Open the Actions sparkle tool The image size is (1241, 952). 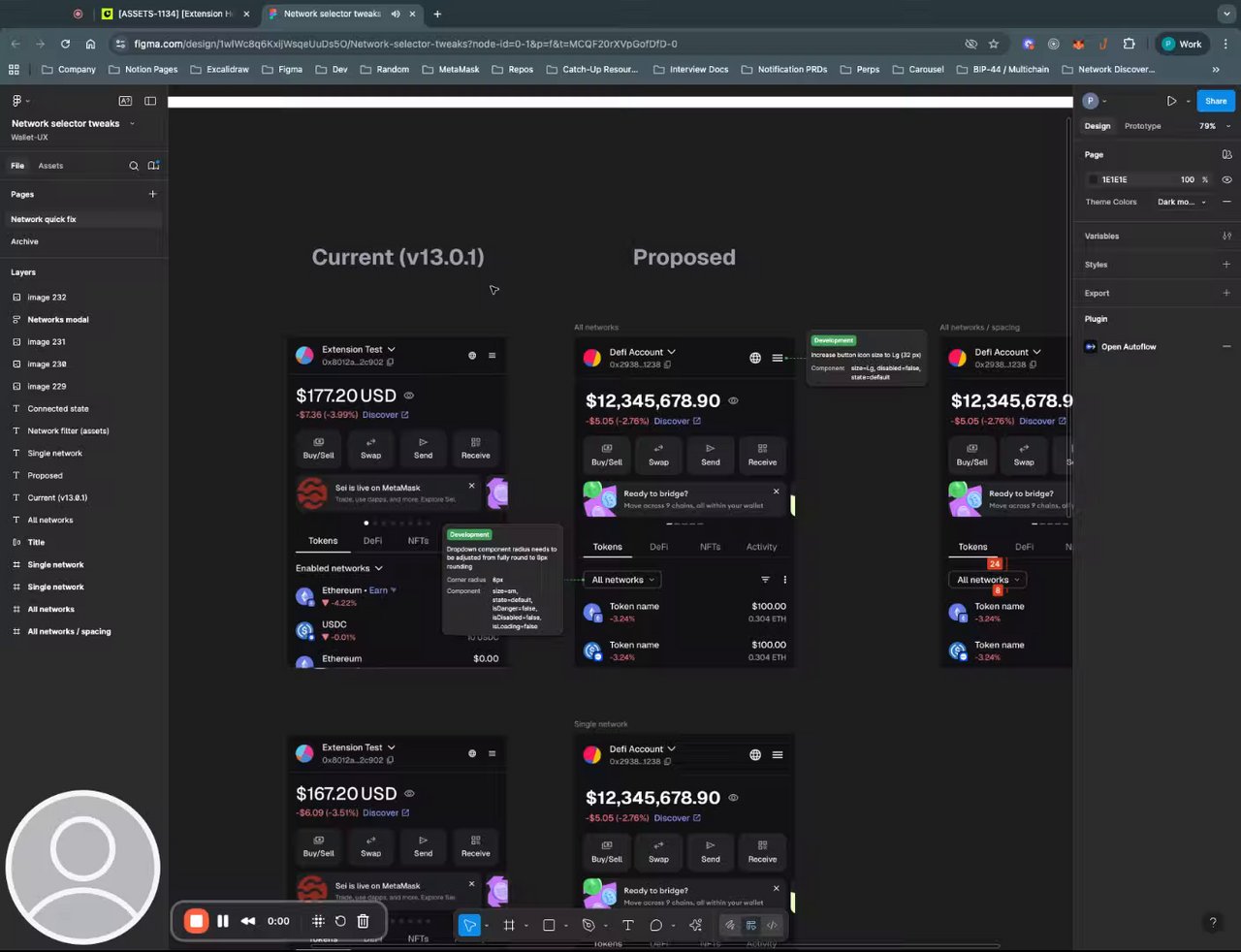695,925
